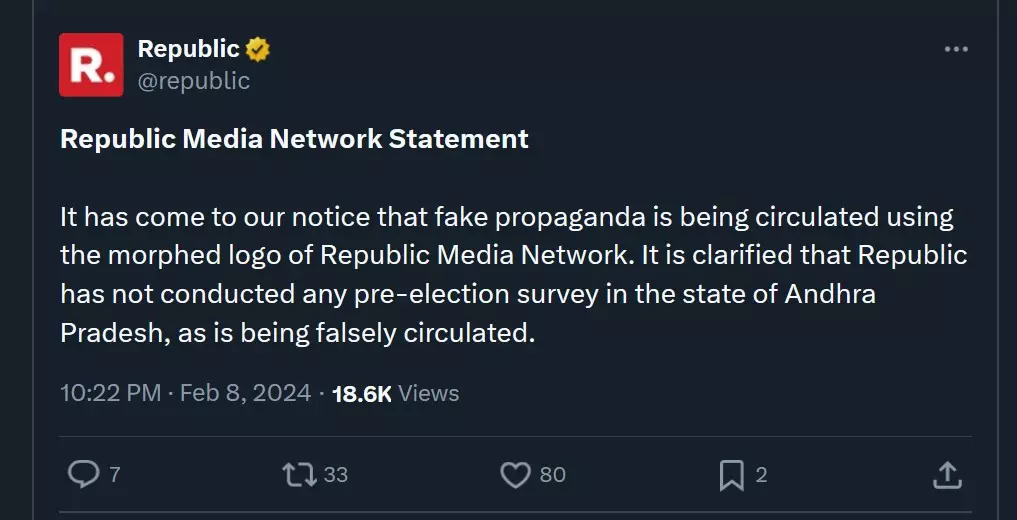Open the Republic display name link
The height and width of the screenshot is (520, 1017).
[188, 49]
